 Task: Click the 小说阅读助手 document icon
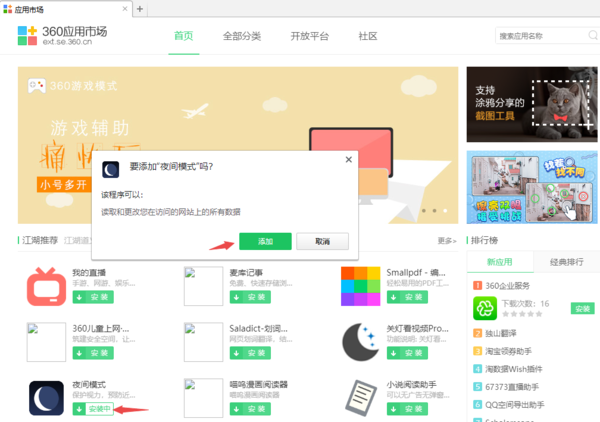(360, 398)
